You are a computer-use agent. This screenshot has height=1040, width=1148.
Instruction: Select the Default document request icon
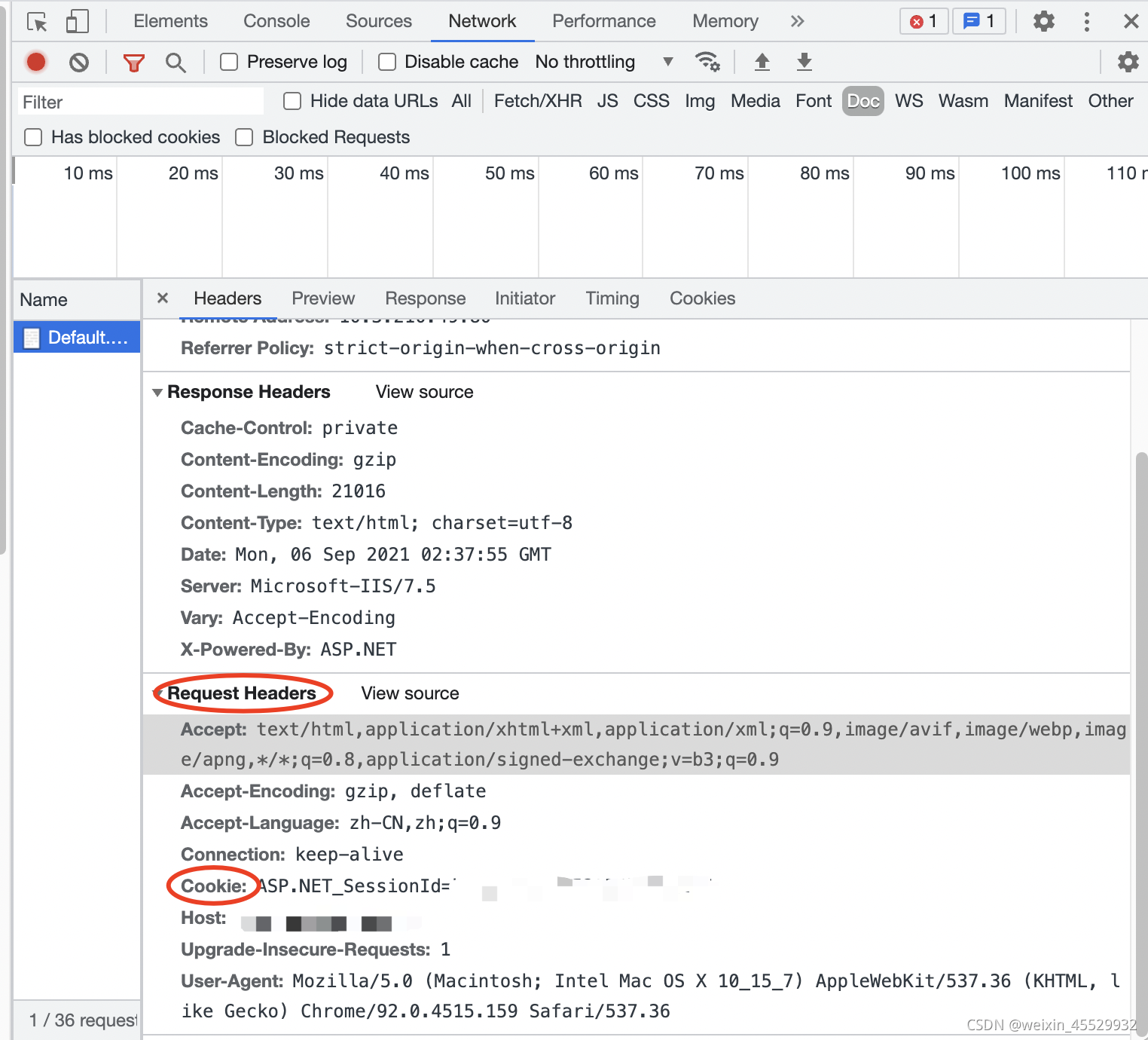coord(32,338)
